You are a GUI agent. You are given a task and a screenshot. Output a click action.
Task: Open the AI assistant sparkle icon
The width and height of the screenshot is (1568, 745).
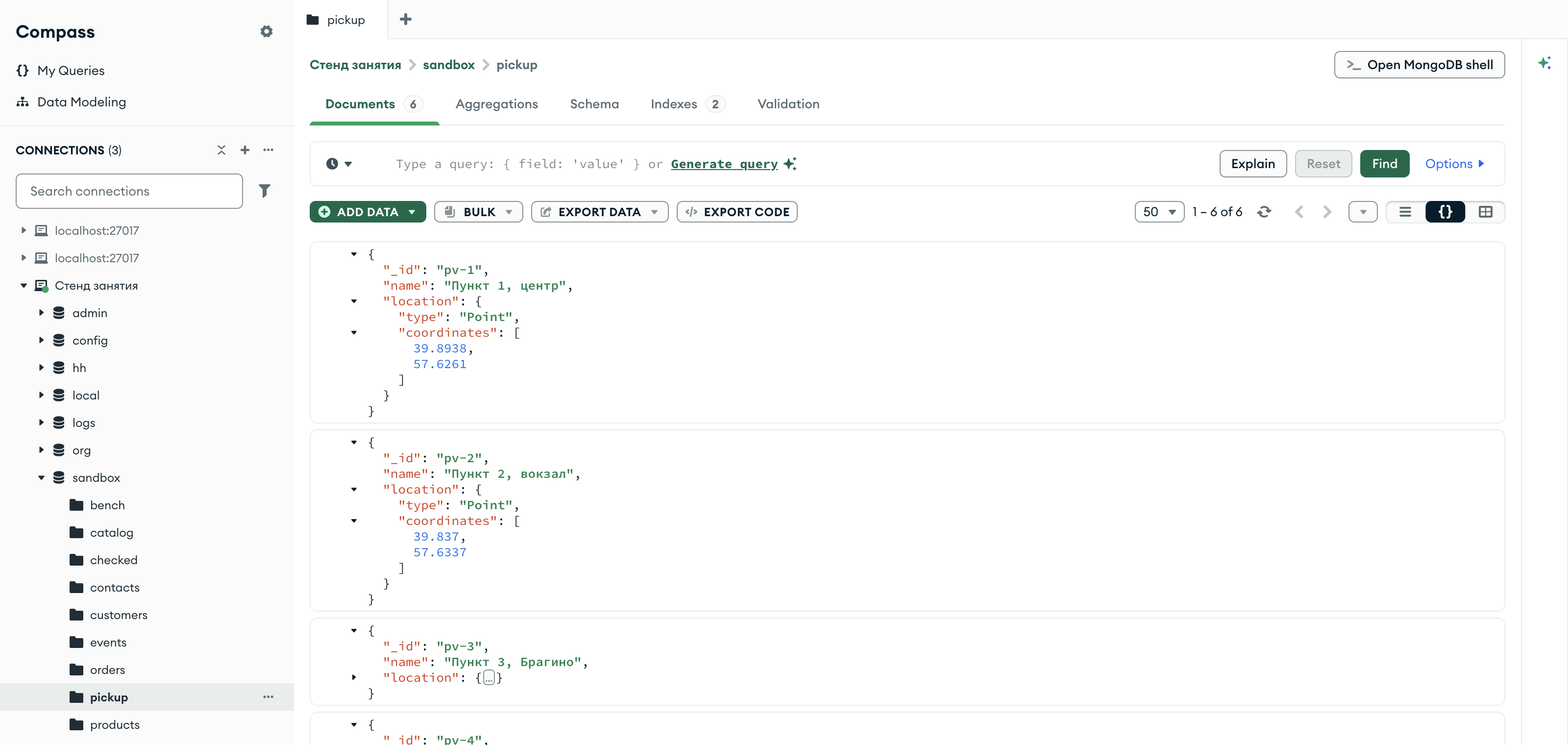coord(1543,63)
